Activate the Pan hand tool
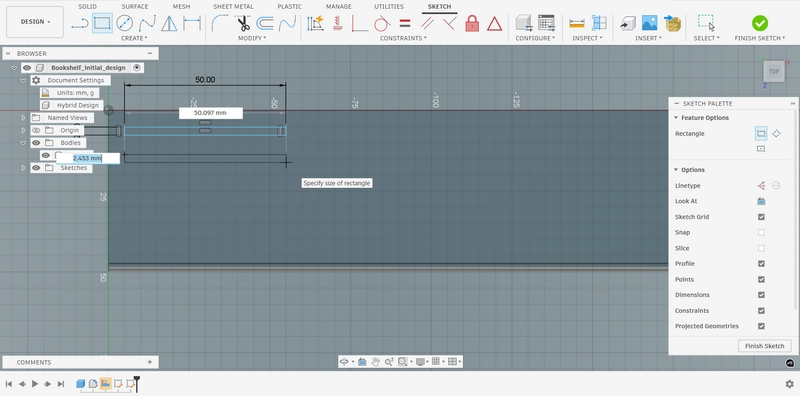The width and height of the screenshot is (800, 396). click(376, 362)
